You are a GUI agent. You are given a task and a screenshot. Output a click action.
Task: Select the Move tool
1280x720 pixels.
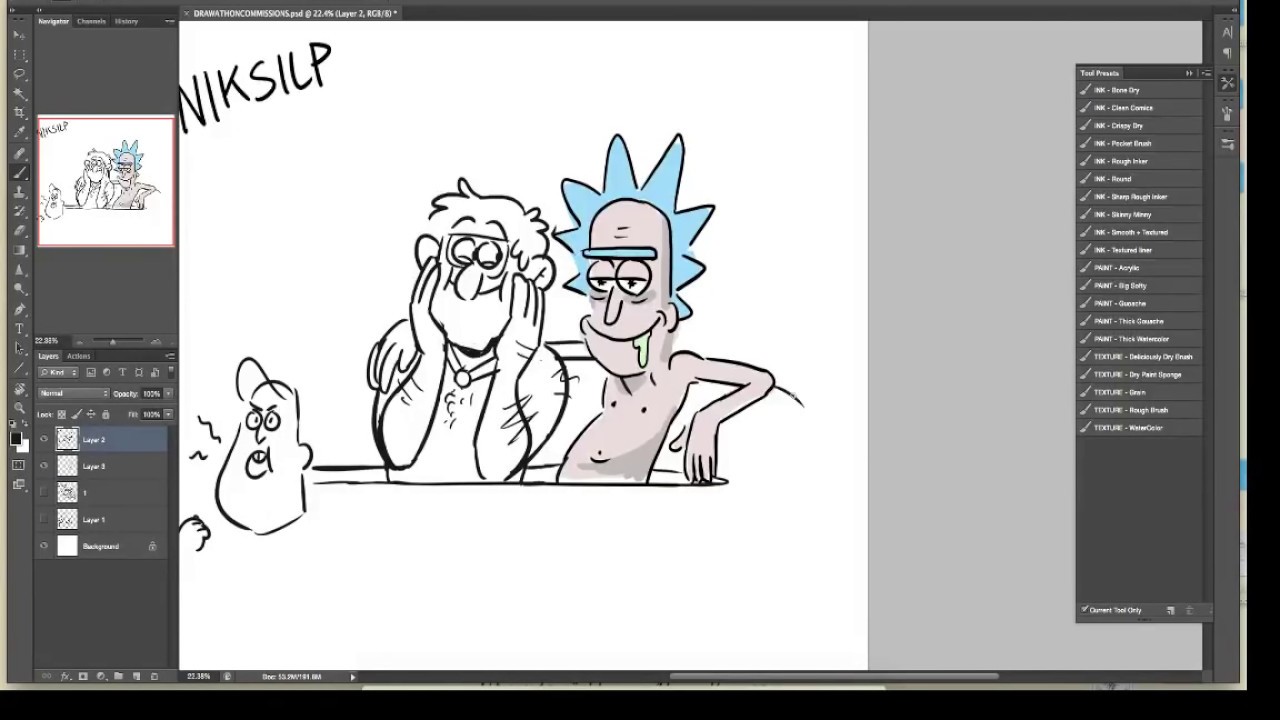pyautogui.click(x=19, y=35)
